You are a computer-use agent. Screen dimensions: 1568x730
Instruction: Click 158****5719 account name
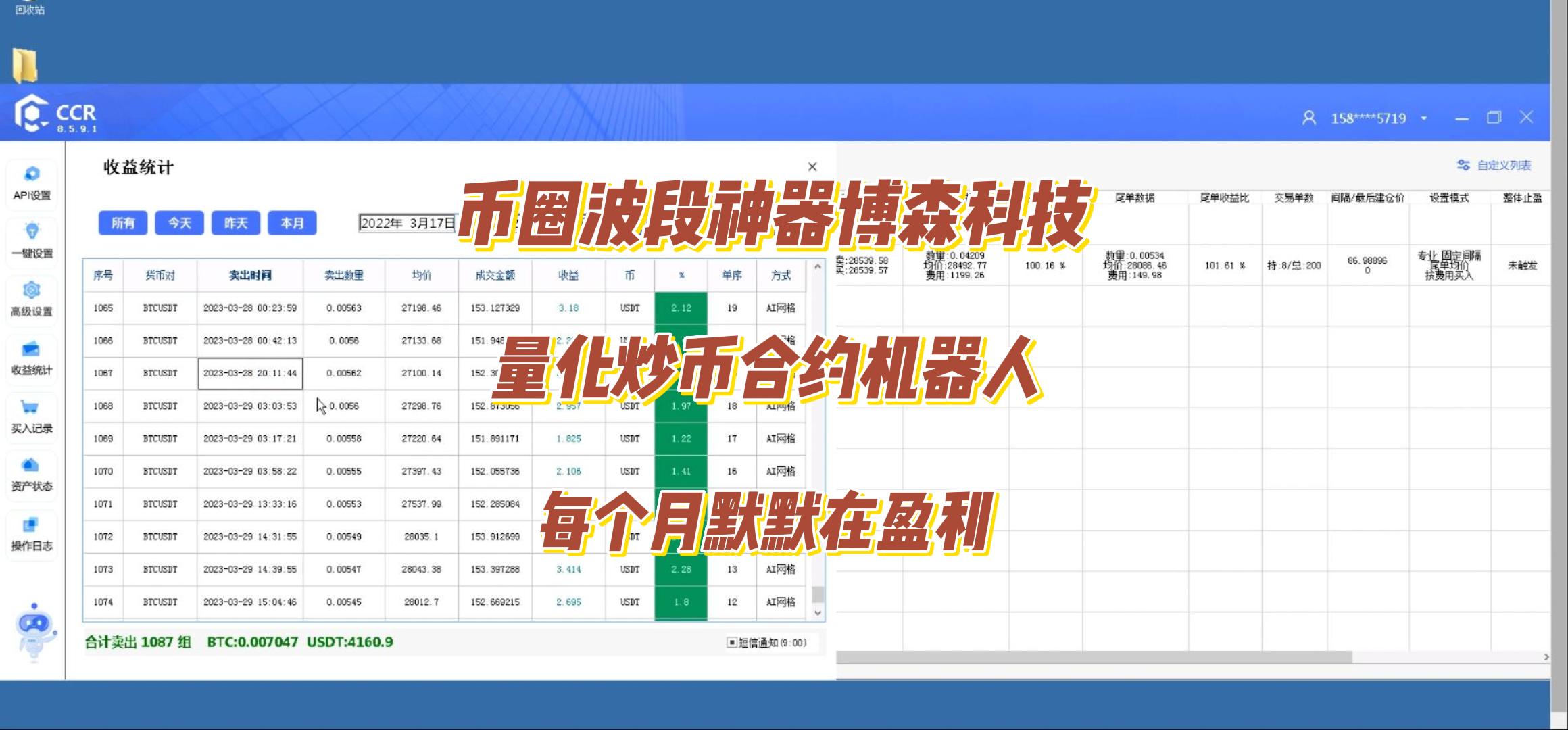pos(1369,118)
